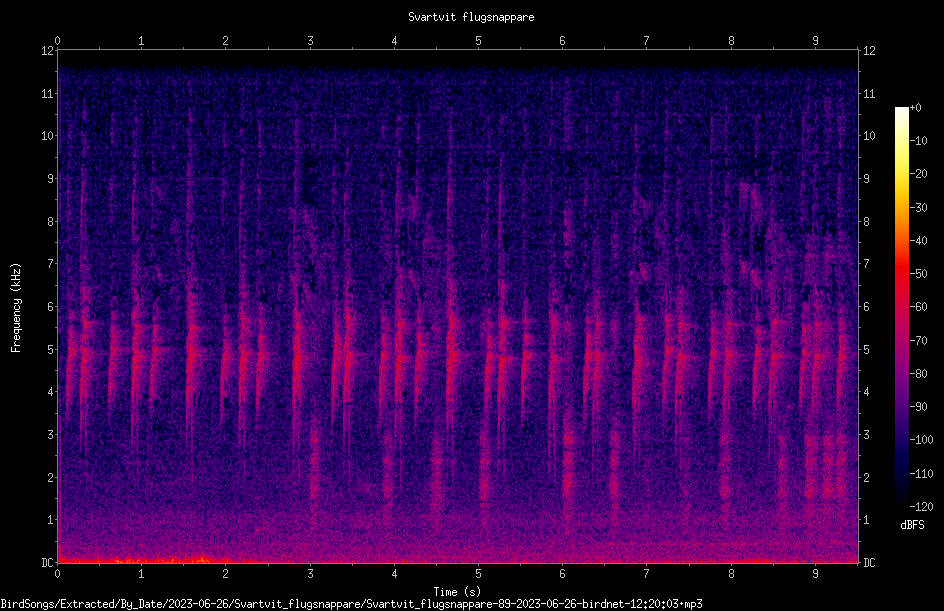Screen dimensions: 944x611
Task: Click the '9' tick on the bottom time axis
Action: coord(815,574)
